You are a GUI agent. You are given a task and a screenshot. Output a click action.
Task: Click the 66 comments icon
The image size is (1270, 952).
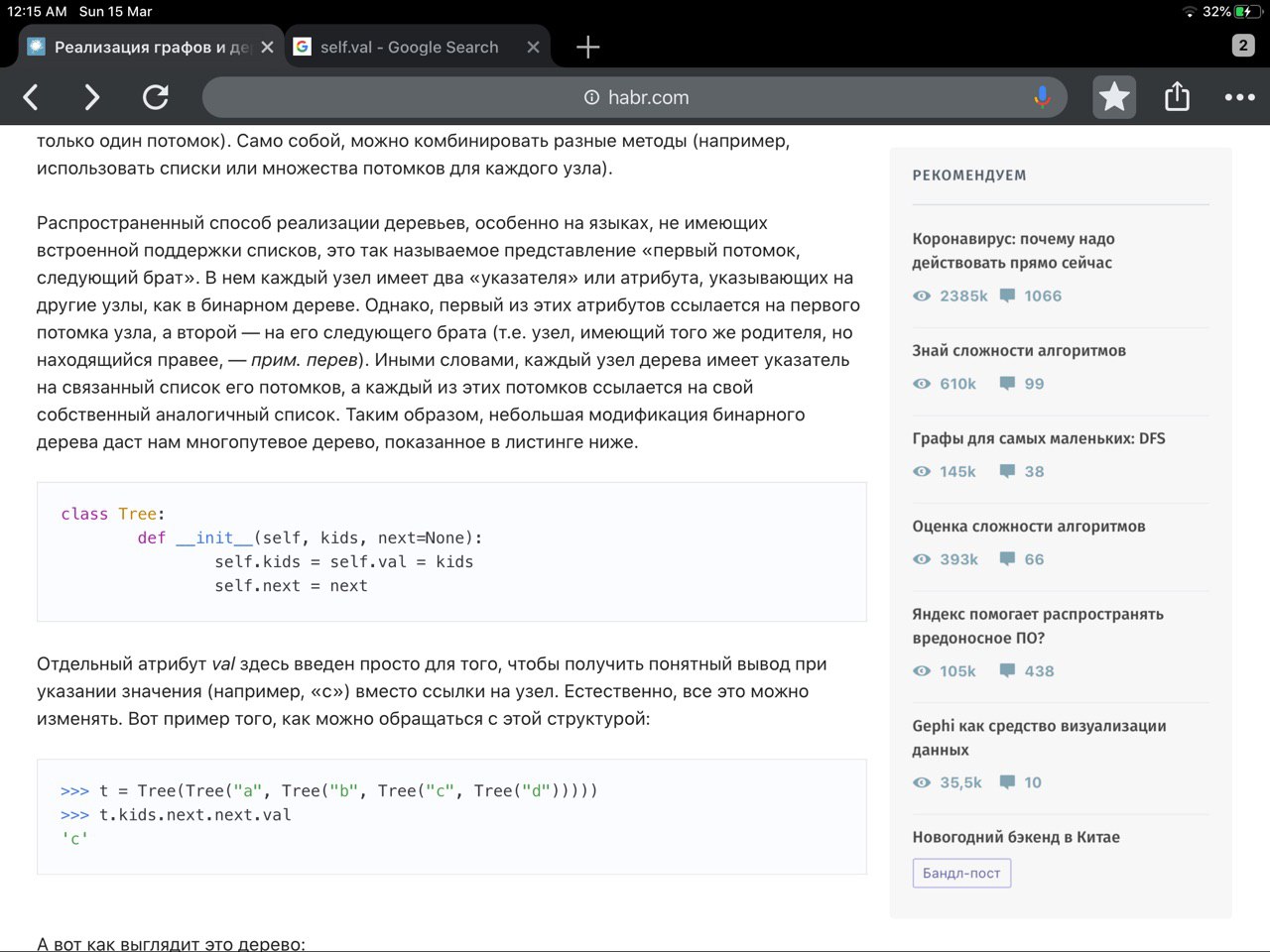coord(1007,559)
